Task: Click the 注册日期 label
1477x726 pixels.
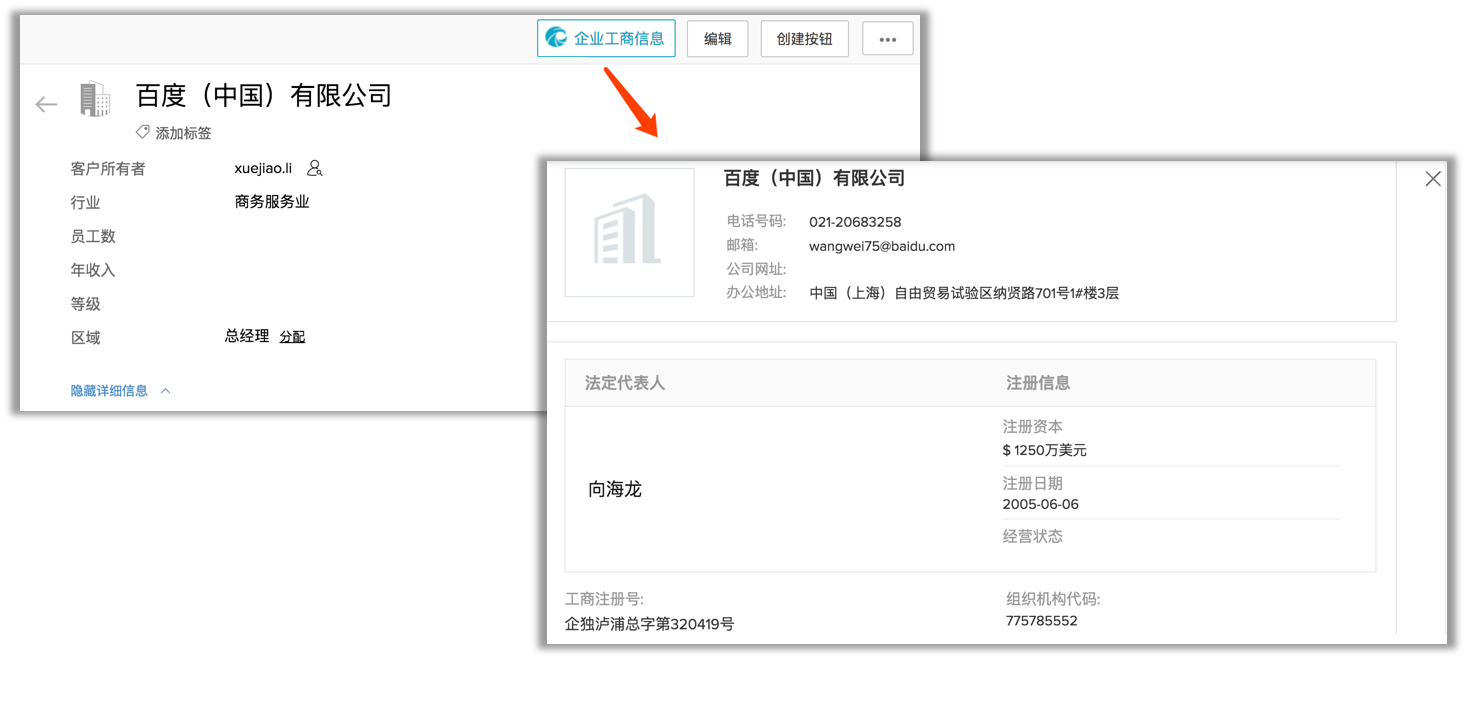Action: tap(1033, 483)
